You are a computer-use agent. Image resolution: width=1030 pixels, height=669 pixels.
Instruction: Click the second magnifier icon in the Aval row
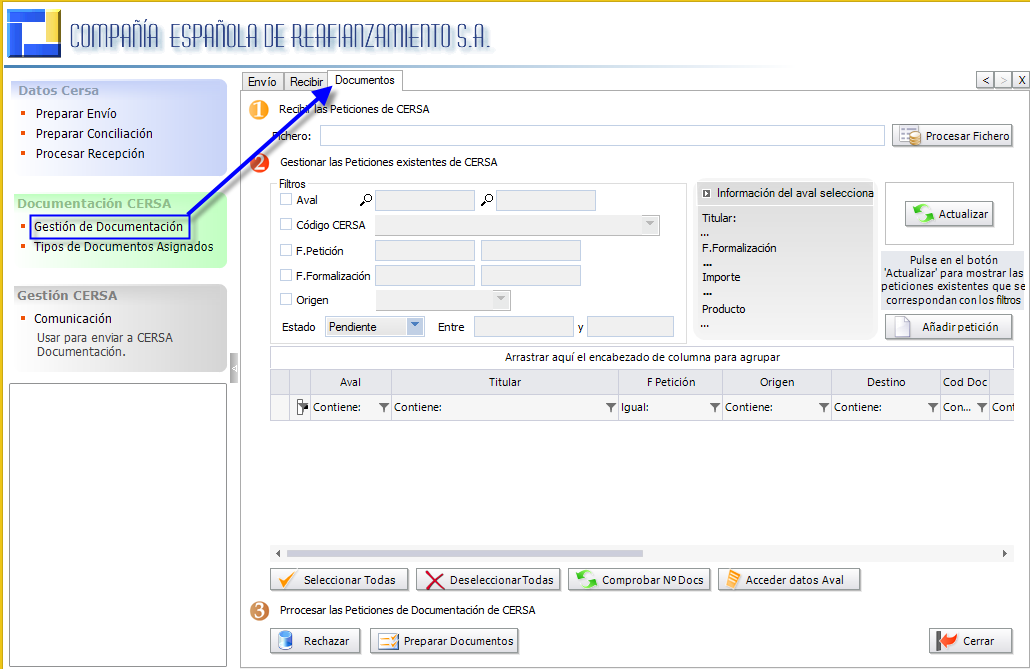487,200
